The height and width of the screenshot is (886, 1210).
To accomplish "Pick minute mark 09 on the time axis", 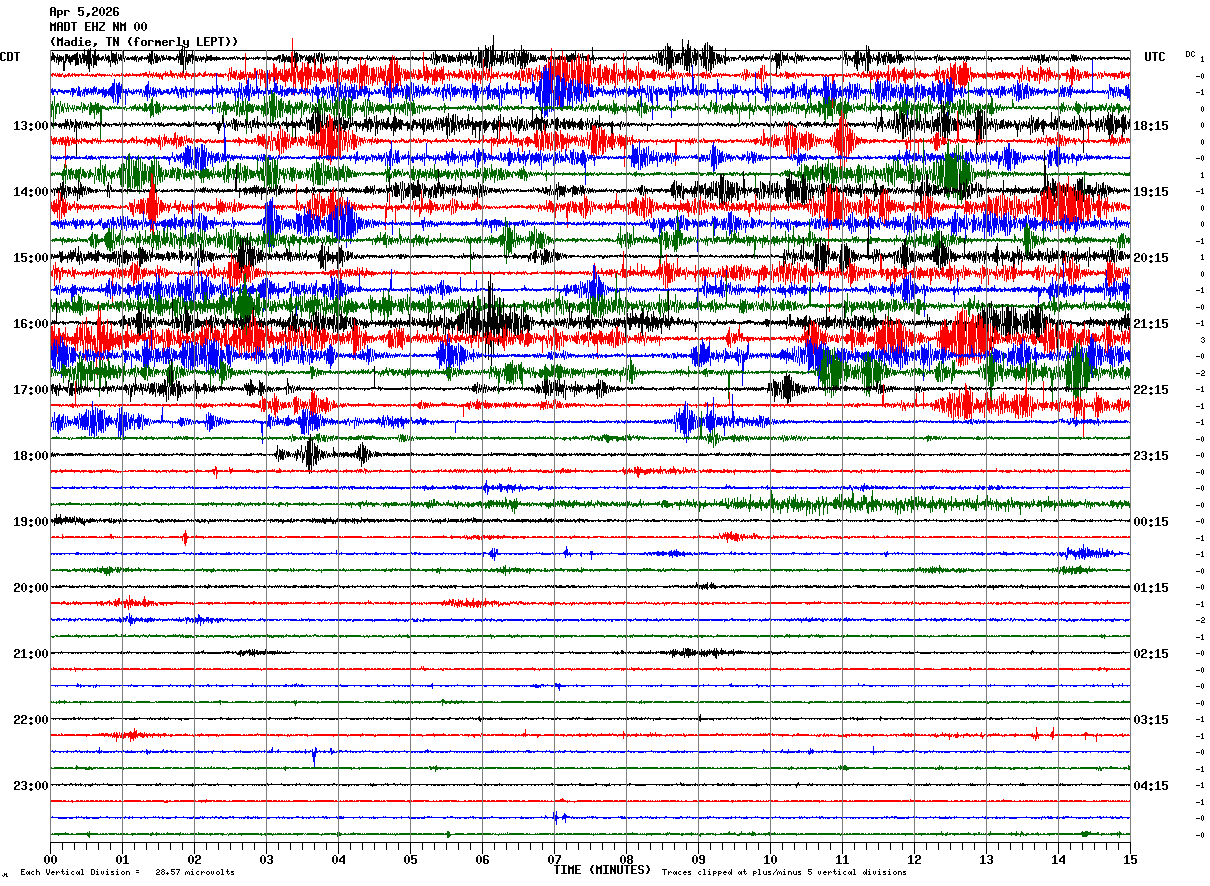I will 698,859.
